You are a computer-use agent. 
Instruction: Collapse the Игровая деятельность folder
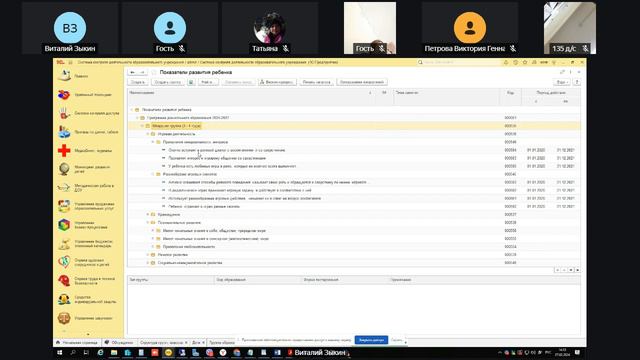click(147, 134)
